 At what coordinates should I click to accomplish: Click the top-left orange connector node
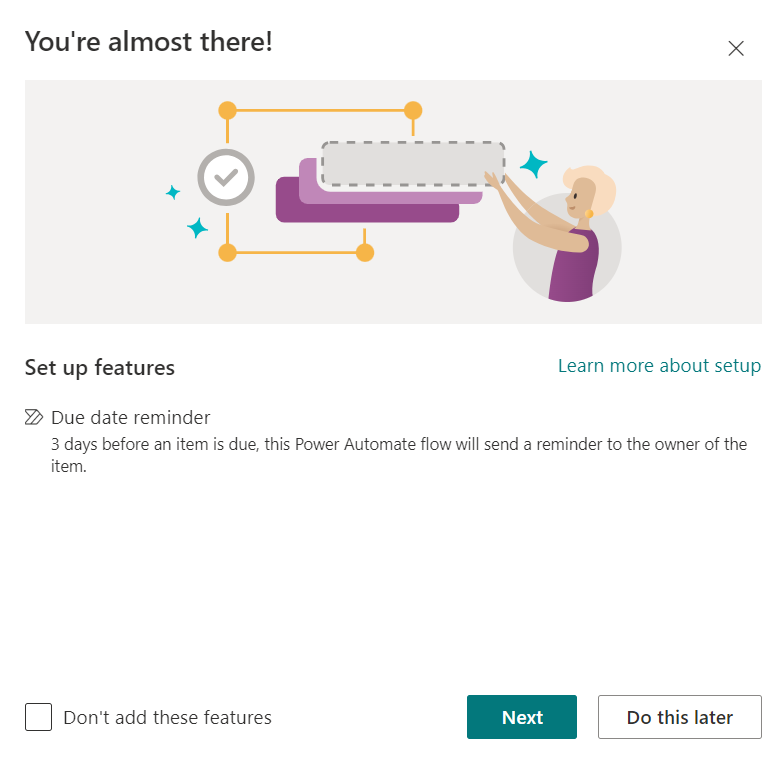tap(227, 110)
